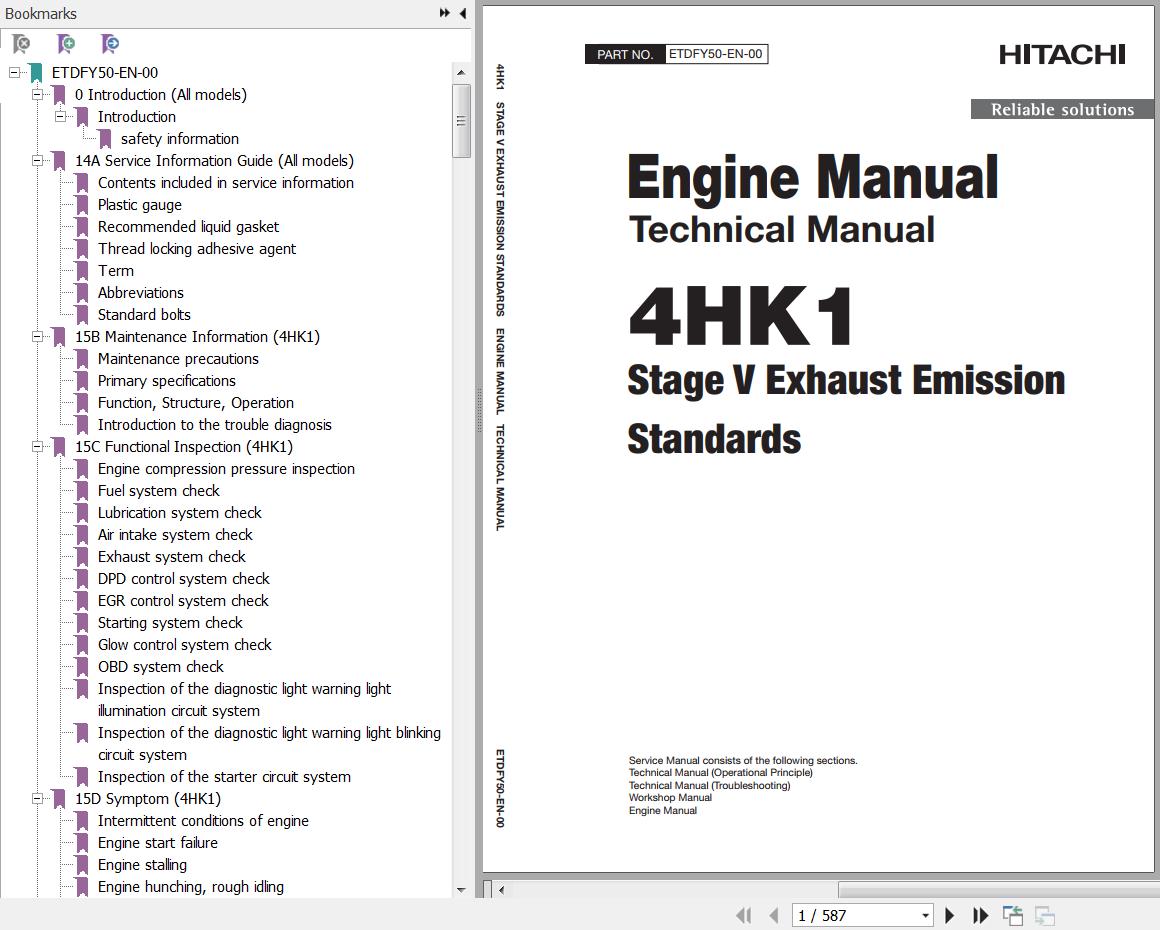Viewport: 1160px width, 930px height.
Task: Click the delete bookmark icon
Action: coord(22,44)
